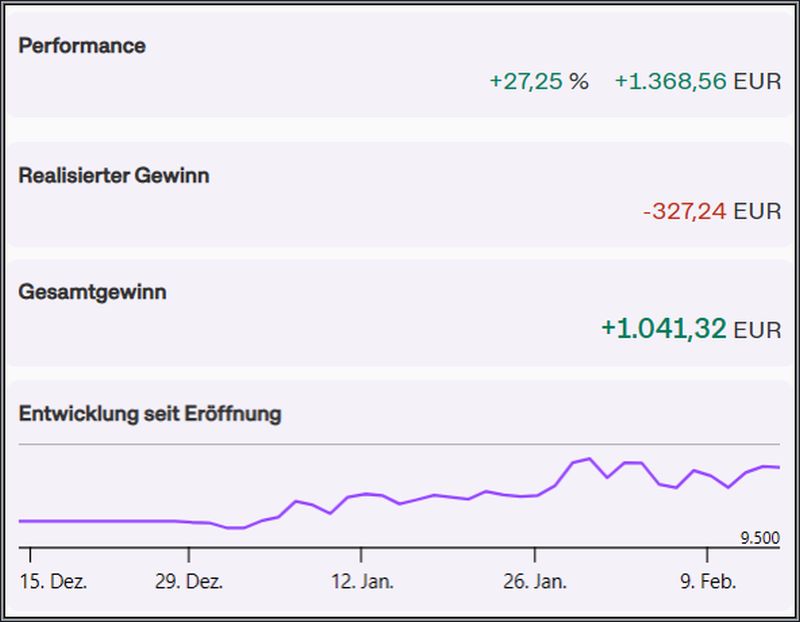
Task: Click the 15. Dez. axis date
Action: pyautogui.click(x=56, y=582)
